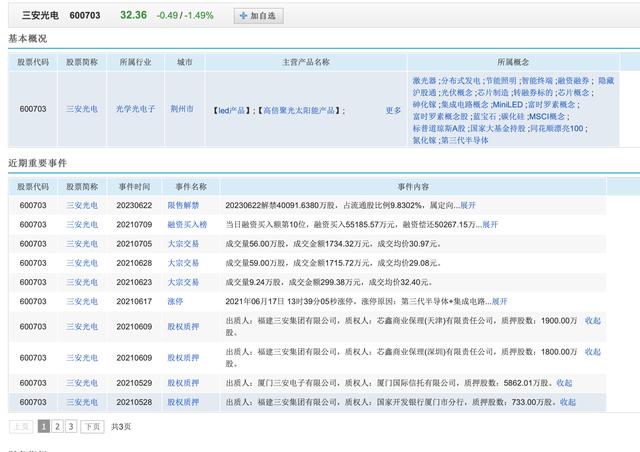
Task: Open the 高倍聚光太阳能产品 link
Action: (x=299, y=110)
